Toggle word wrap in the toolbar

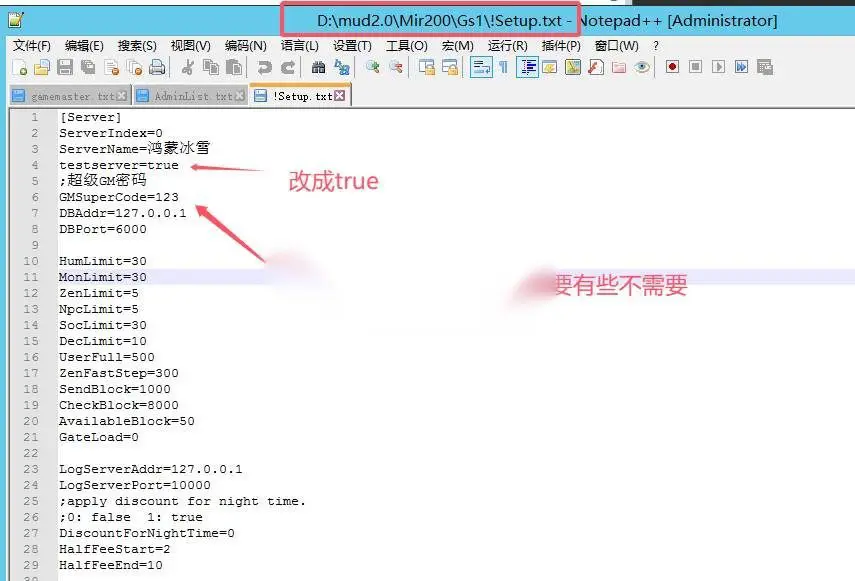pyautogui.click(x=481, y=68)
